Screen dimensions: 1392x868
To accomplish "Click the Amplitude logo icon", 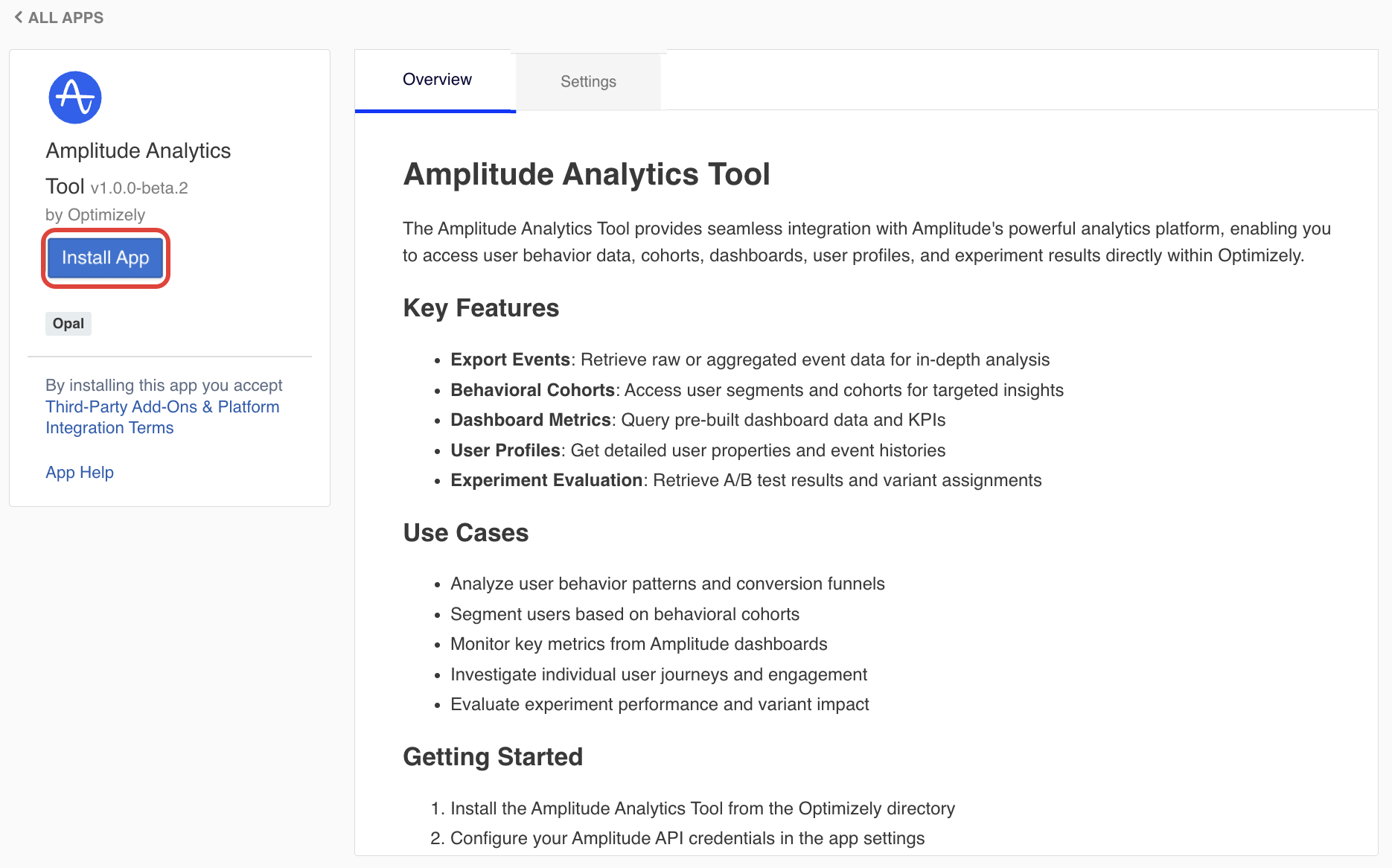I will (74, 98).
